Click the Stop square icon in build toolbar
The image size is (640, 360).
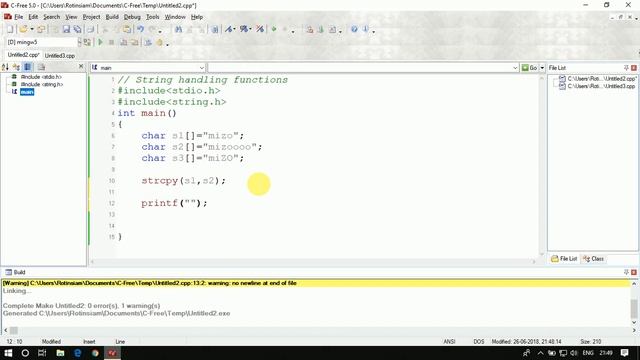click(111, 42)
